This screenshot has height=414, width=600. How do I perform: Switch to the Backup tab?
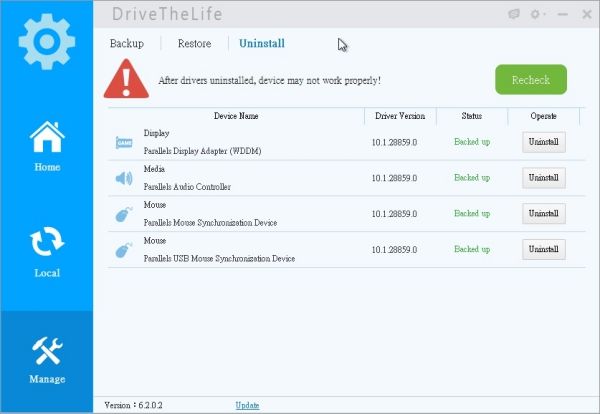(127, 44)
